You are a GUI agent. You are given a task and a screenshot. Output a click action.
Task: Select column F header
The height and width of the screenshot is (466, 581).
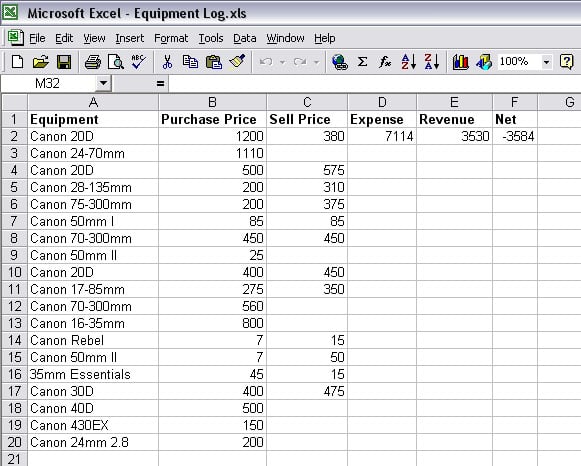click(x=515, y=102)
